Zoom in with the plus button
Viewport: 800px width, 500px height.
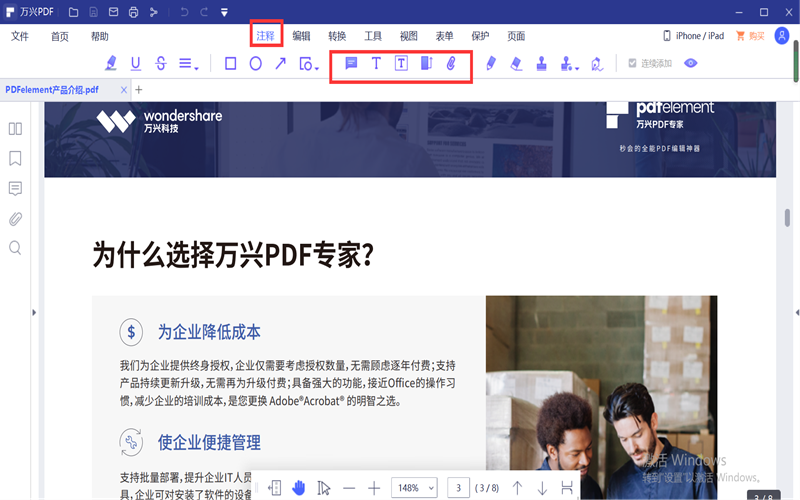coord(374,488)
